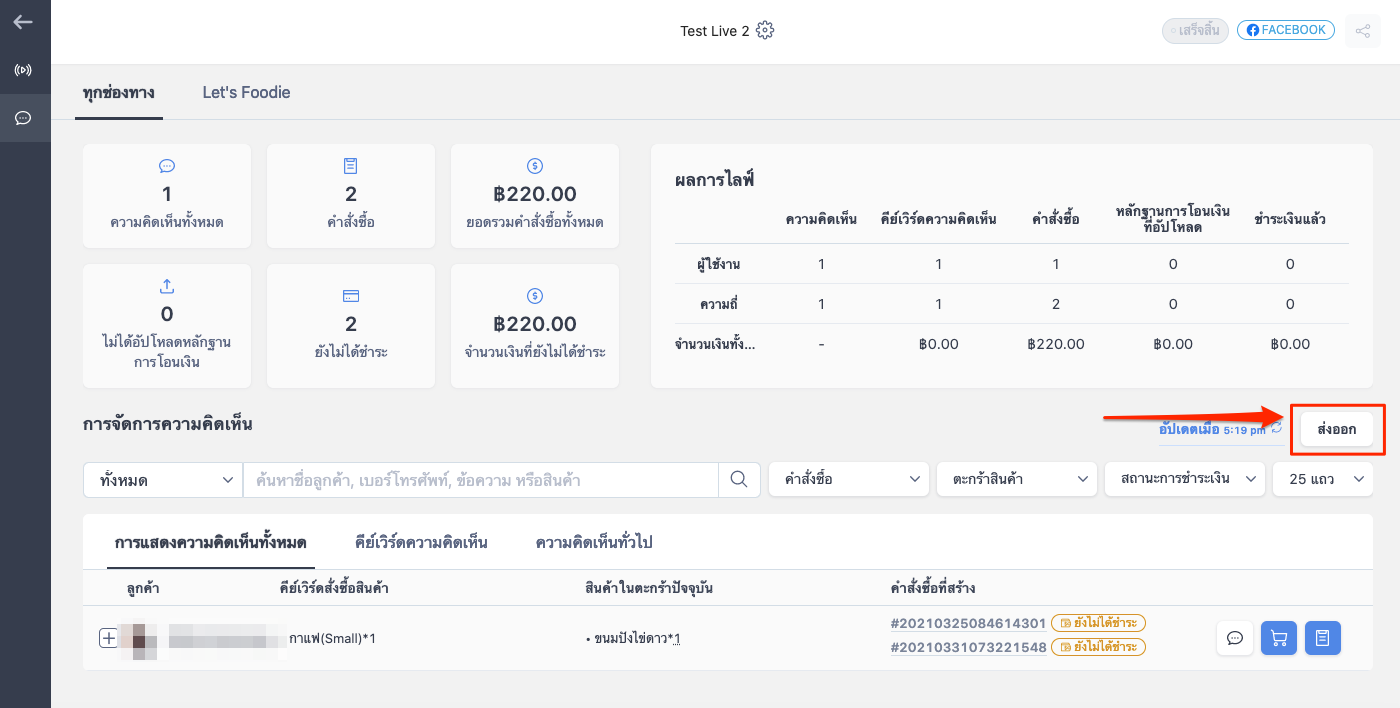Click the ผู้ใช้งาน row label
This screenshot has width=1400, height=708.
pyautogui.click(x=718, y=264)
